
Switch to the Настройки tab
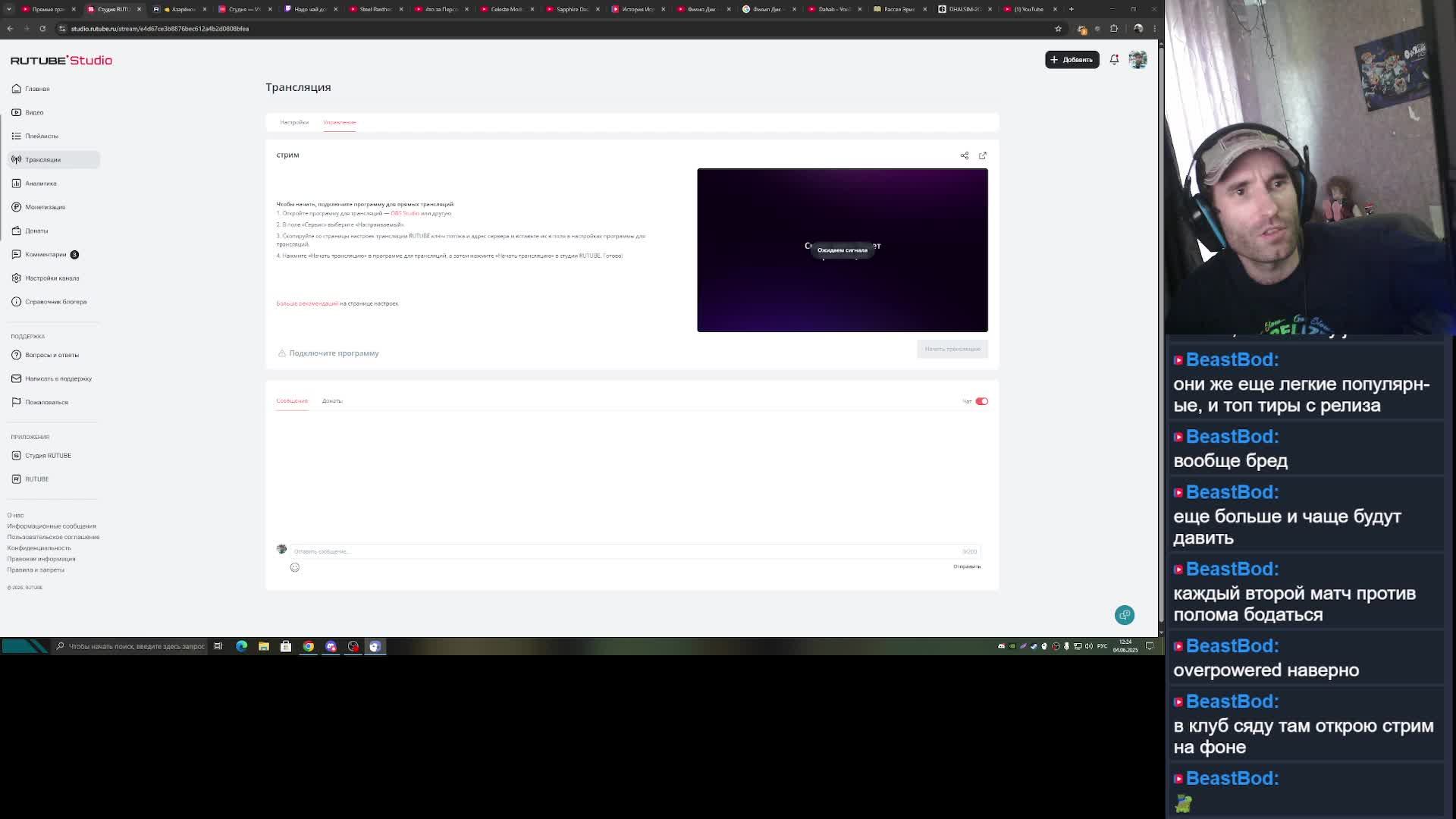pos(294,122)
